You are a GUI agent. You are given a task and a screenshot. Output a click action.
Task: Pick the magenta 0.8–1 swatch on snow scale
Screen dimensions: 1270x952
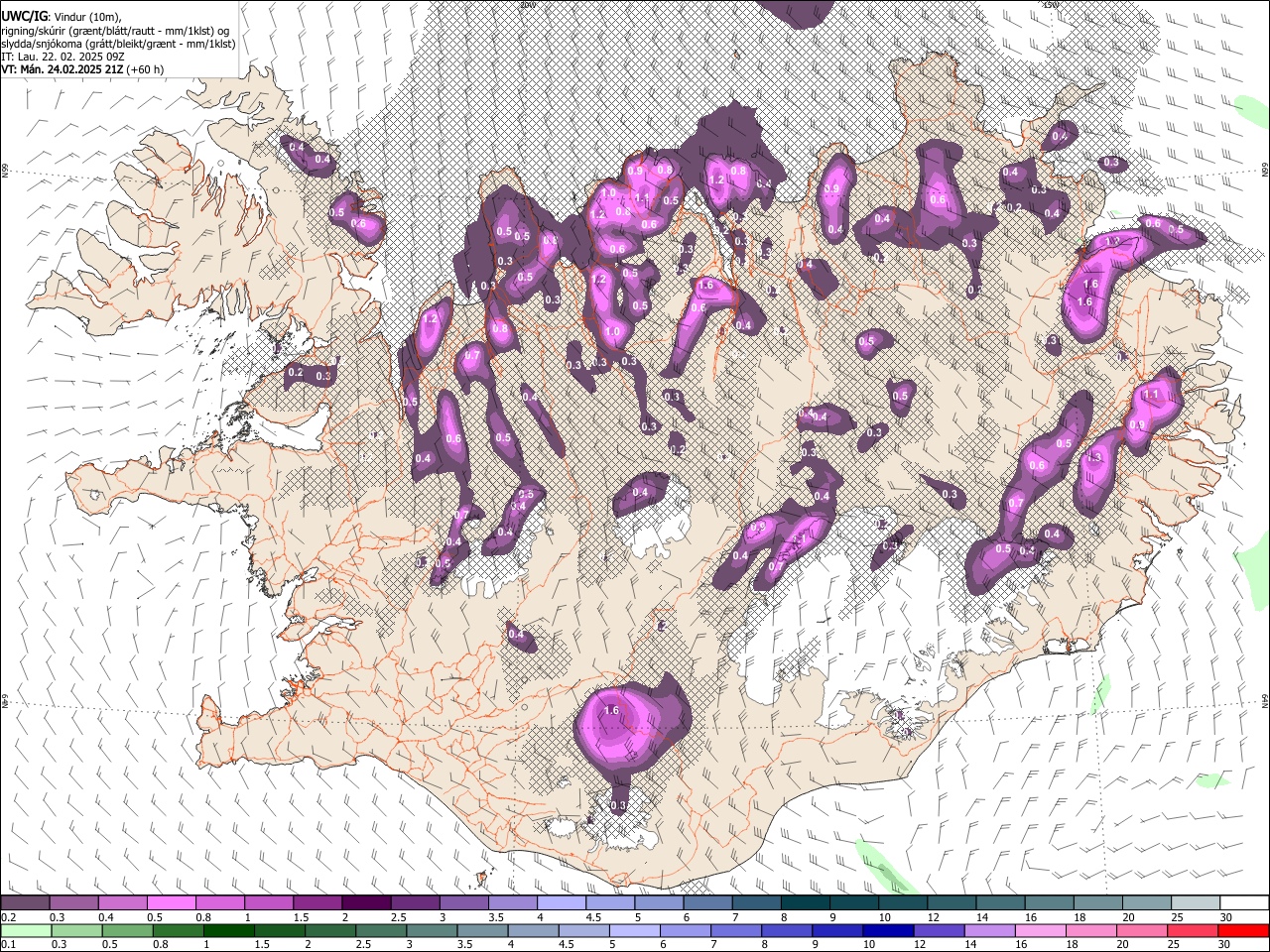pos(220,903)
